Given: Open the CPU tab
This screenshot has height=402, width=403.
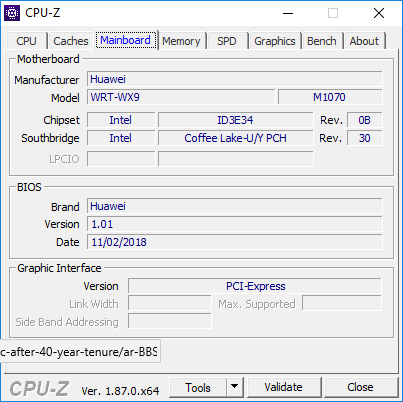Looking at the screenshot, I should tap(26, 41).
